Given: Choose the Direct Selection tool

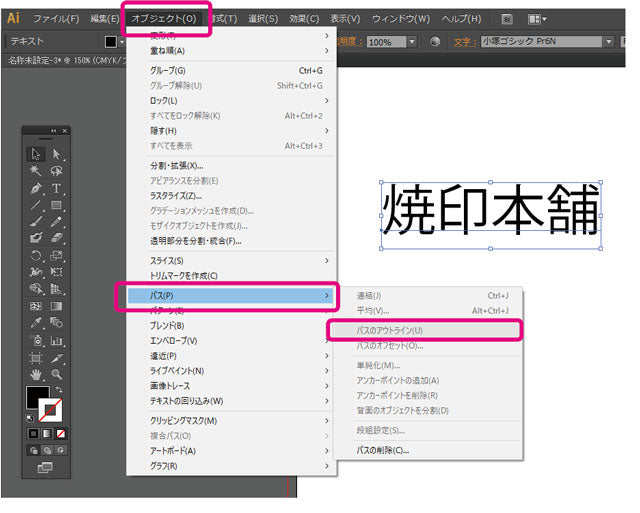Looking at the screenshot, I should tap(57, 153).
